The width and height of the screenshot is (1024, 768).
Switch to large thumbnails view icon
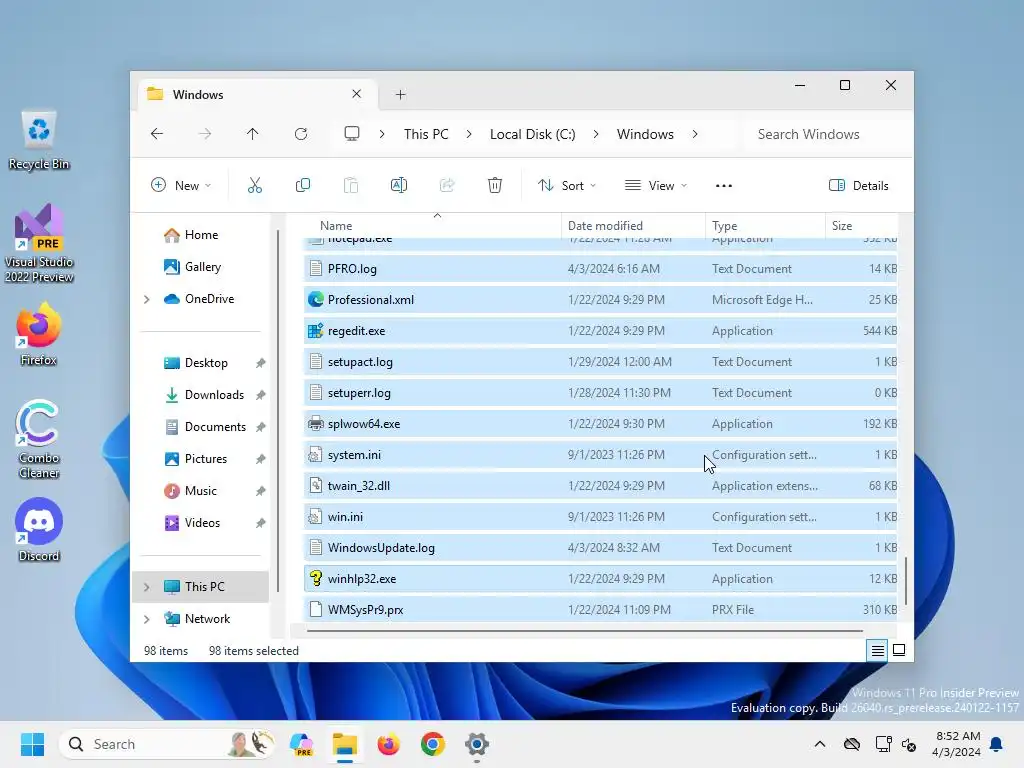click(899, 650)
